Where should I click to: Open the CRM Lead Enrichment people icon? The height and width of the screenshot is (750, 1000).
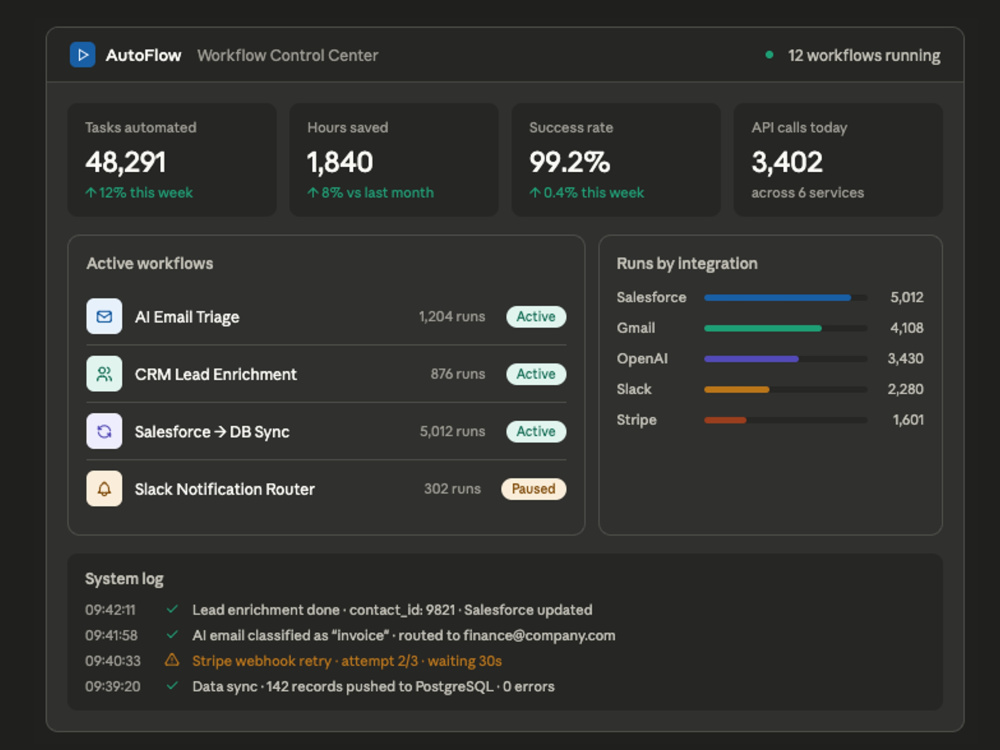click(104, 374)
